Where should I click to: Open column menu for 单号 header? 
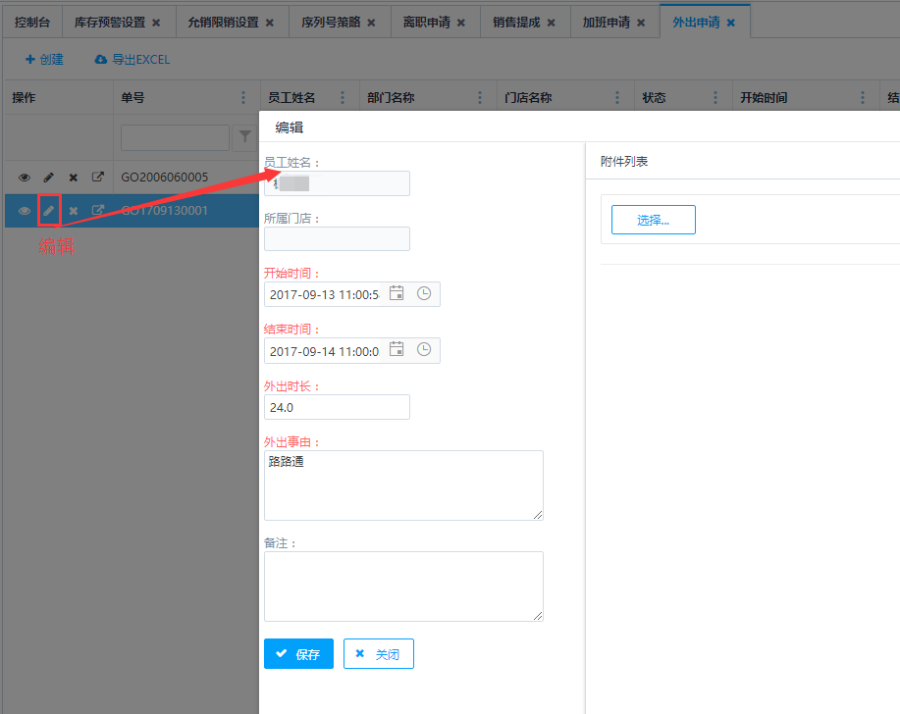point(243,98)
